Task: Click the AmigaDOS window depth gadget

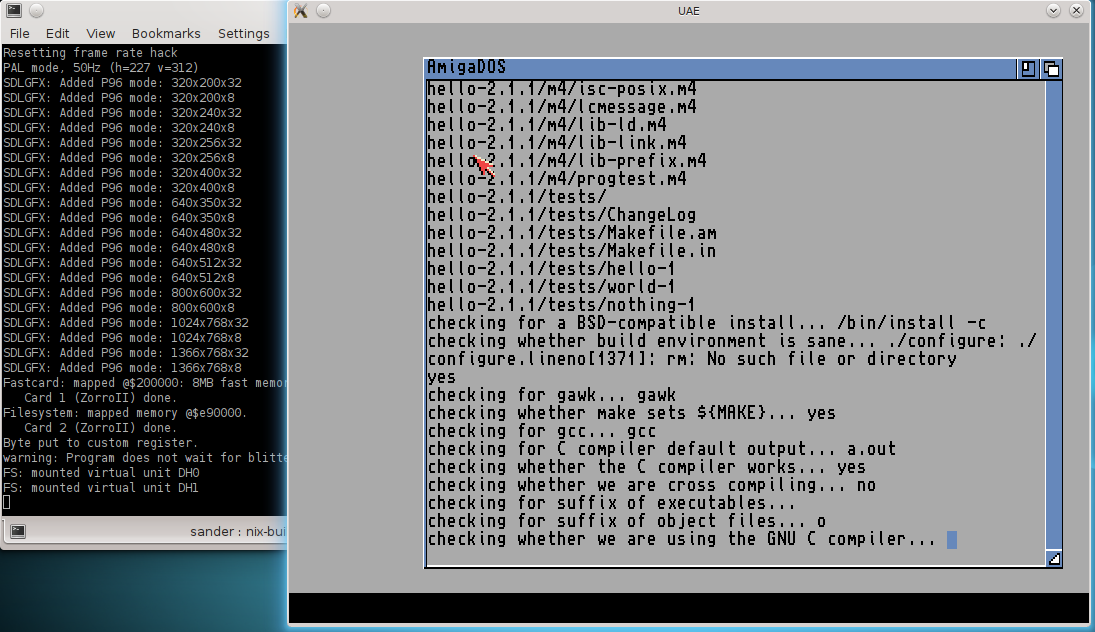Action: (x=1051, y=68)
